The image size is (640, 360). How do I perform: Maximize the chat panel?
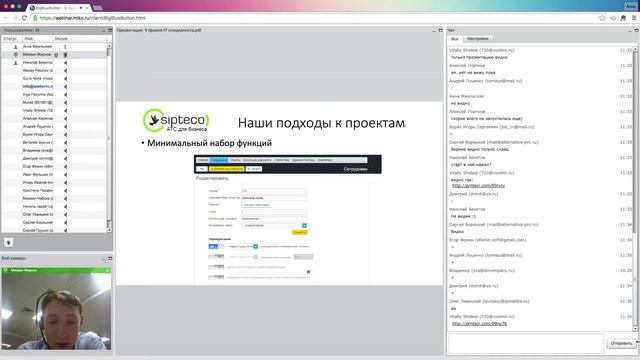[636, 30]
